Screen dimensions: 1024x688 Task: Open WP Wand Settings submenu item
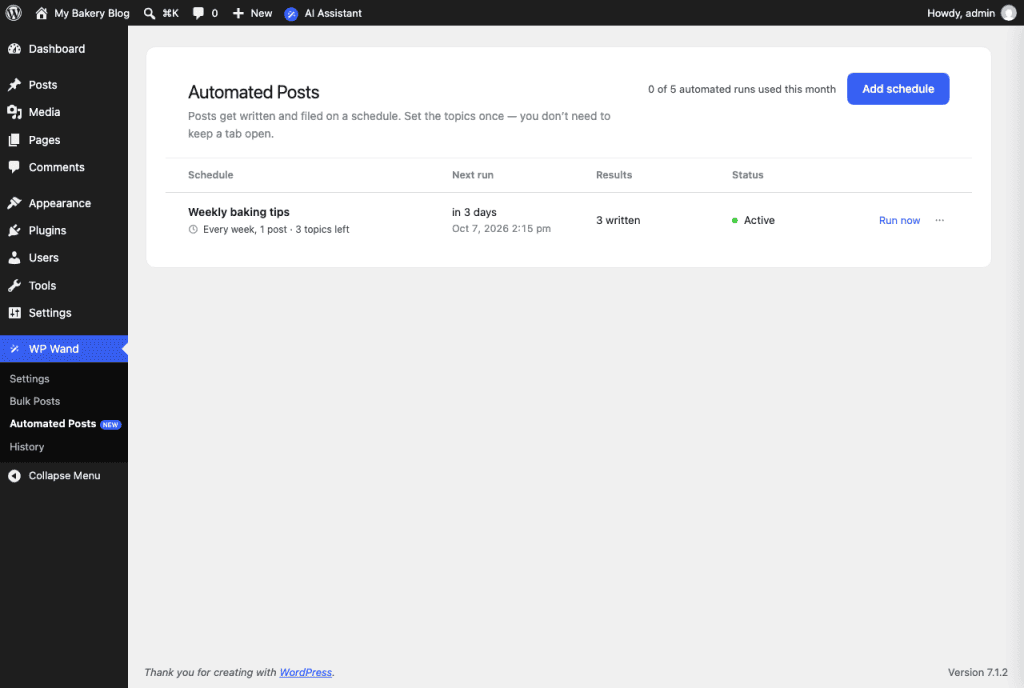click(x=29, y=379)
